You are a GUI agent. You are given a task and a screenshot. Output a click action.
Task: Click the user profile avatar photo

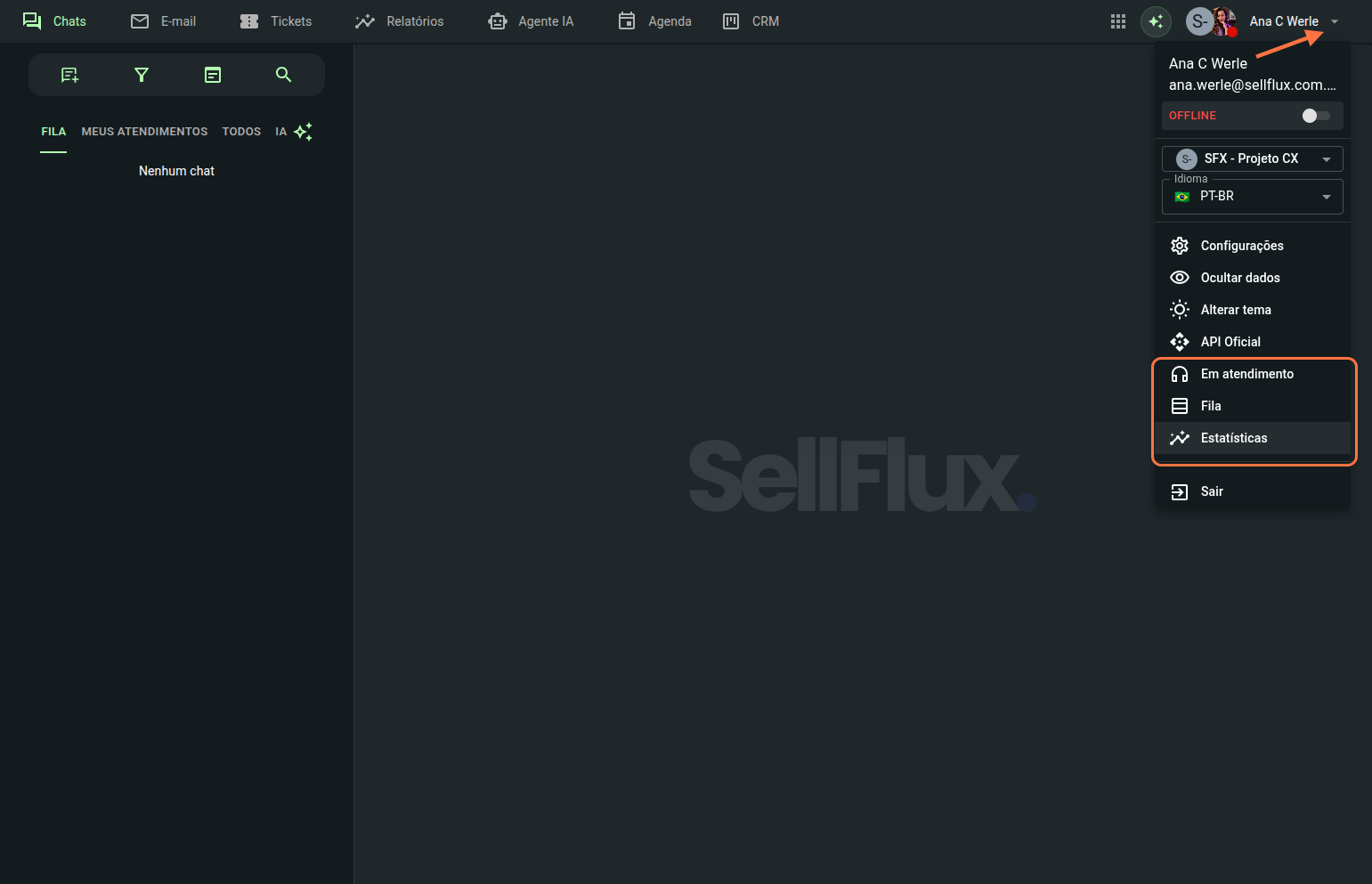point(1223,21)
